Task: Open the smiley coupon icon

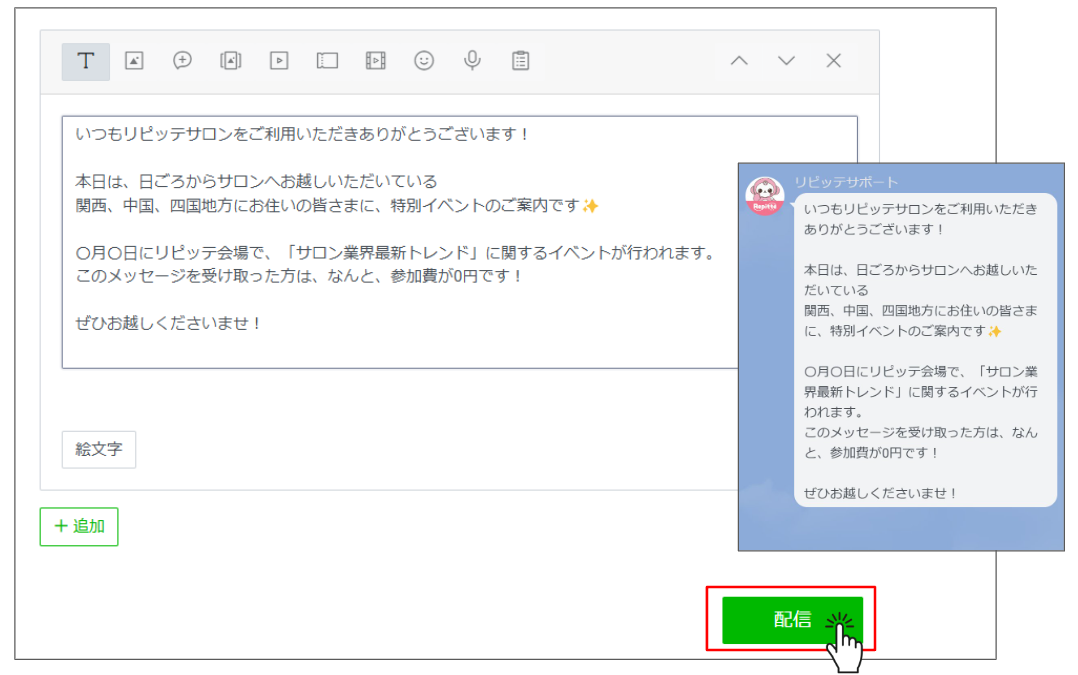Action: pyautogui.click(x=424, y=61)
